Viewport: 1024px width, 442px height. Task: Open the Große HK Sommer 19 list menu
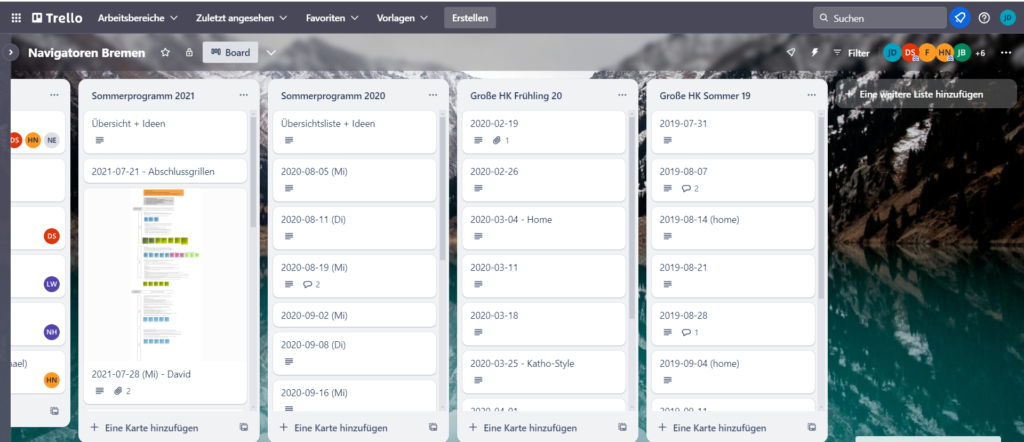click(812, 95)
